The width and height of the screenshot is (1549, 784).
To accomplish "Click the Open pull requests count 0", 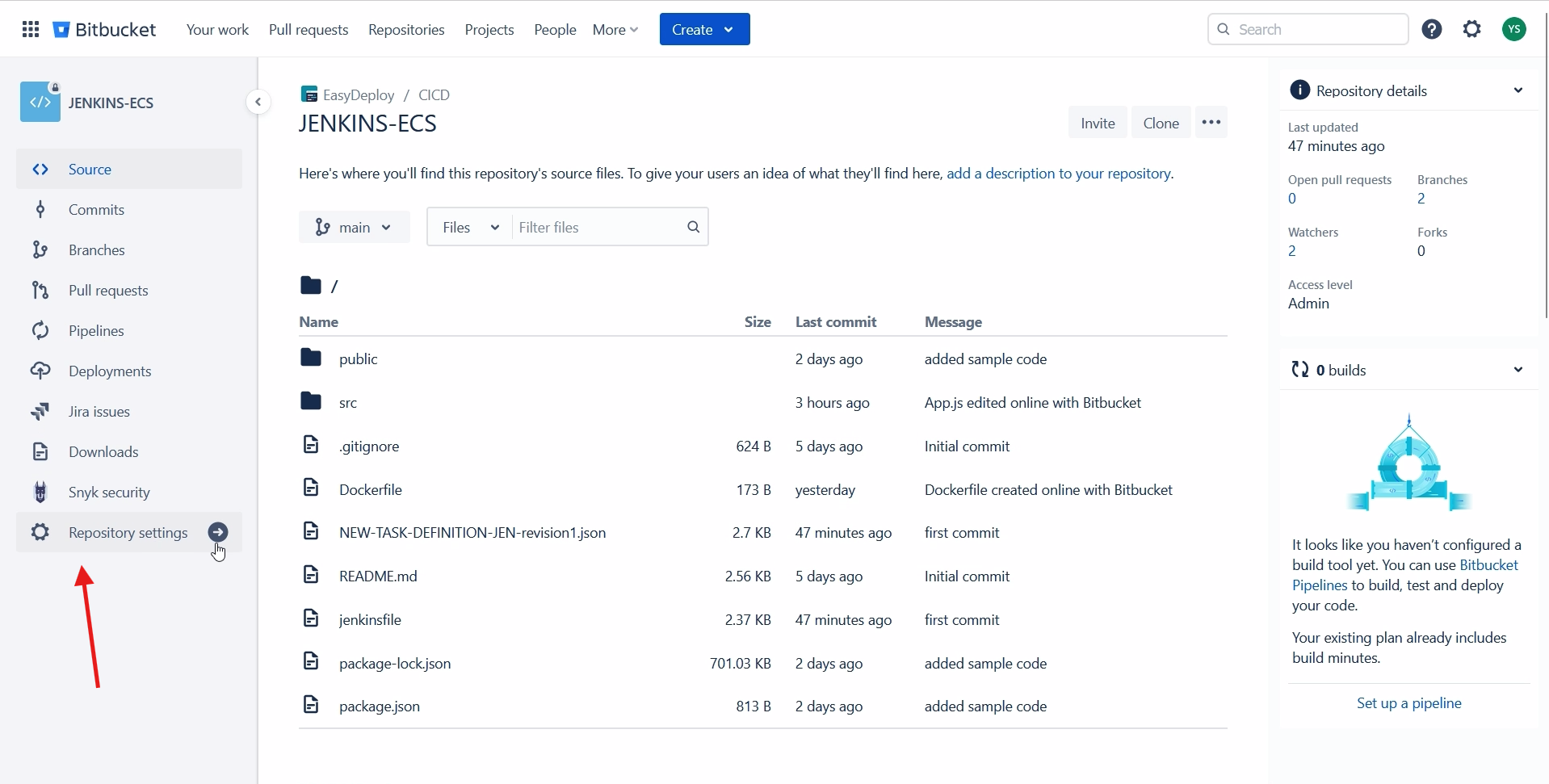I will tap(1292, 199).
